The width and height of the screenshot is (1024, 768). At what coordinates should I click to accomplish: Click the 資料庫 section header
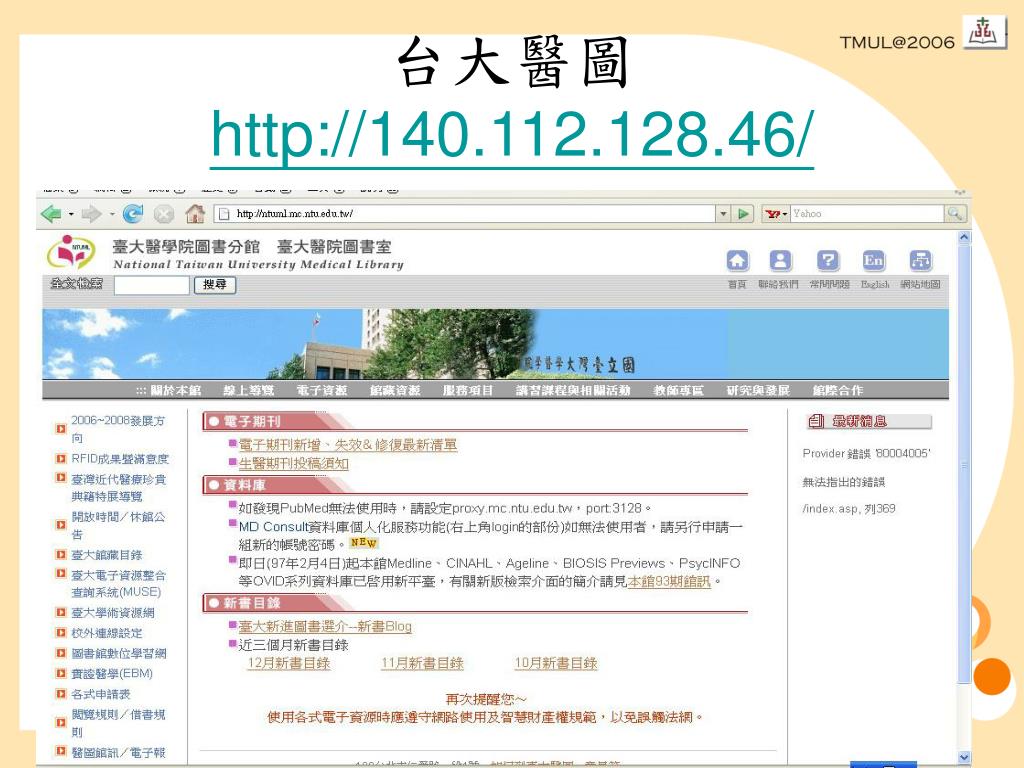[475, 485]
